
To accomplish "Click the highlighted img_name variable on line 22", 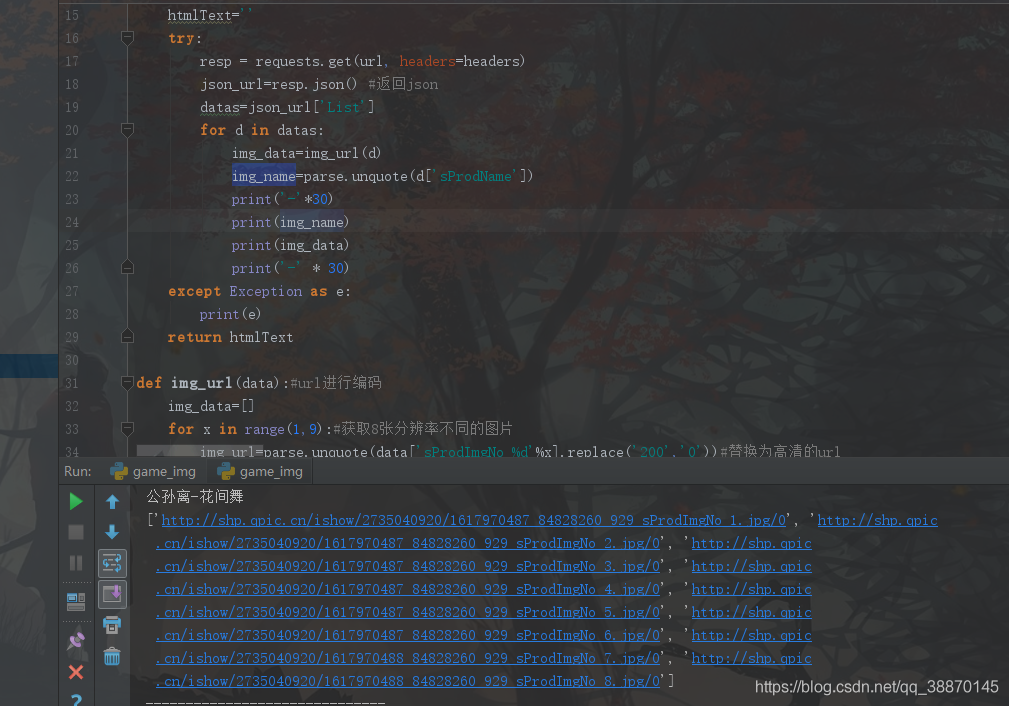I will (263, 176).
